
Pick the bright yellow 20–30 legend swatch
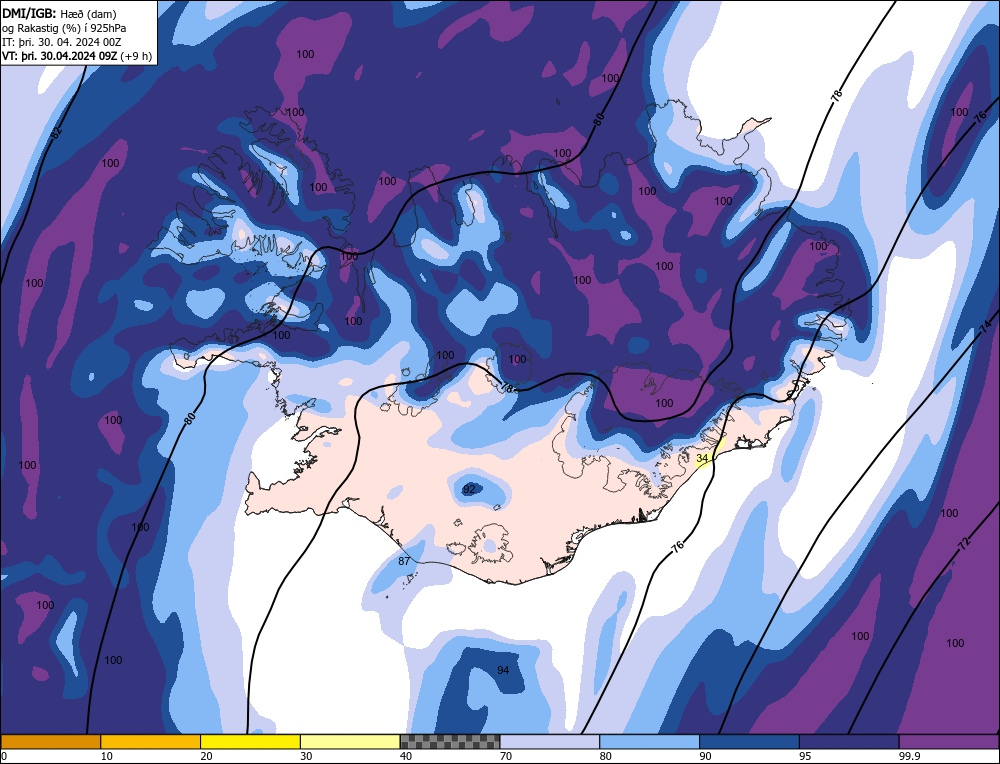click(x=250, y=741)
